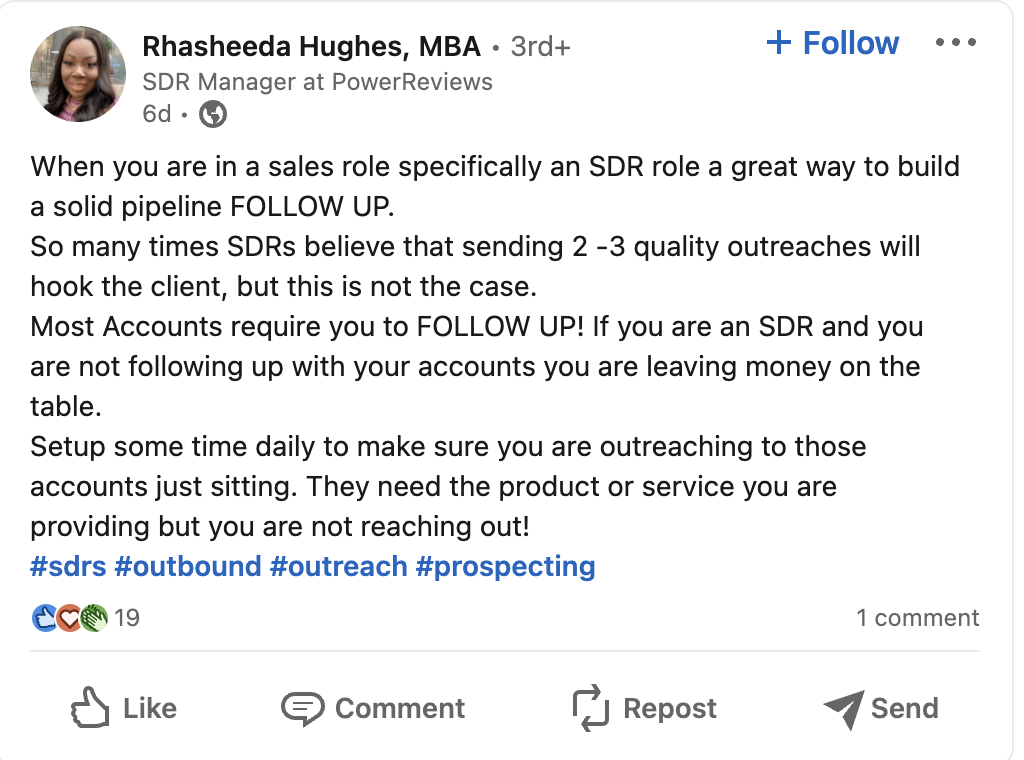Show the 19 reactions count list
The image size is (1024, 760).
(x=127, y=618)
